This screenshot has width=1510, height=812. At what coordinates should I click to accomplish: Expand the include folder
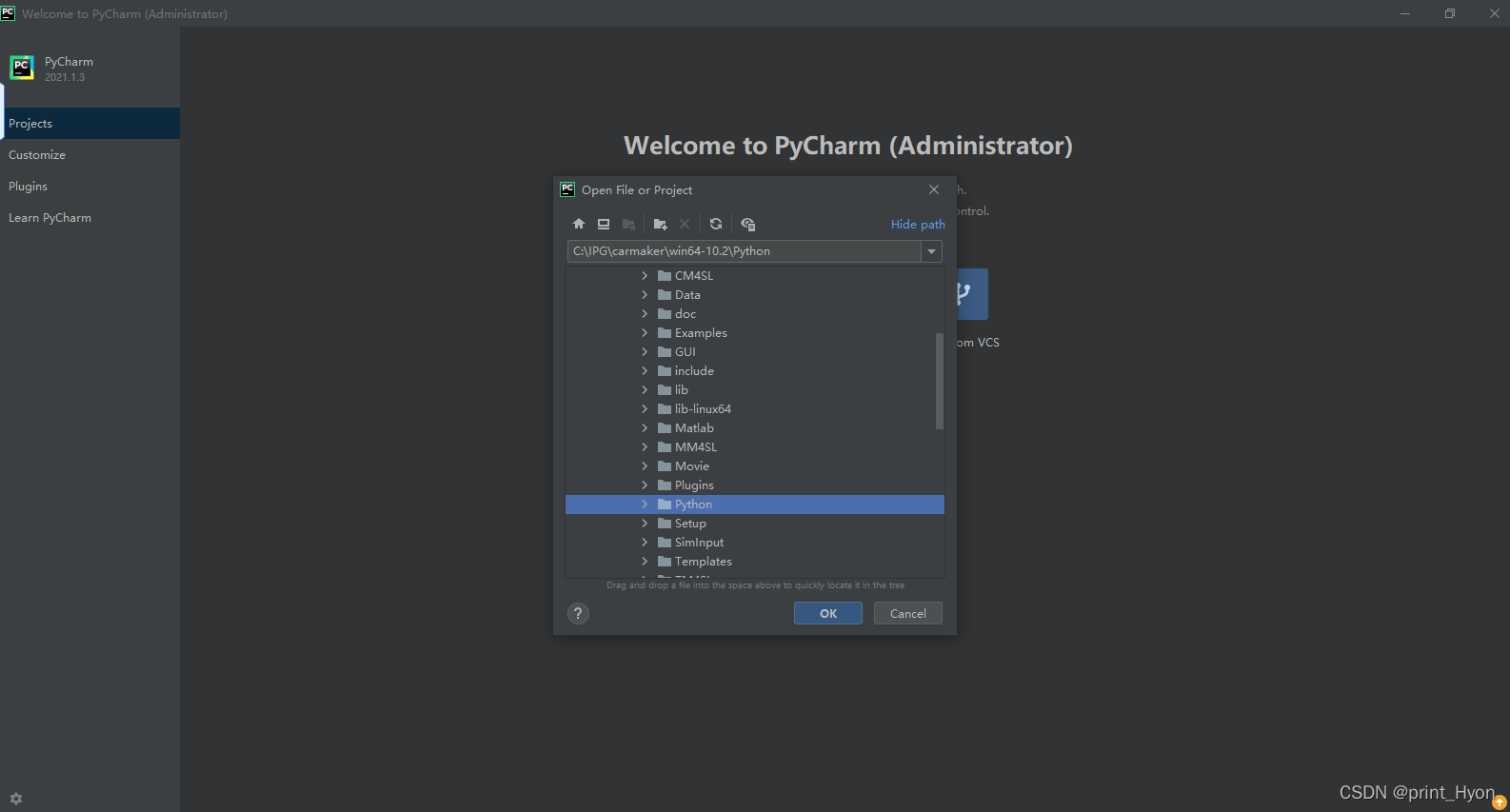(x=645, y=371)
